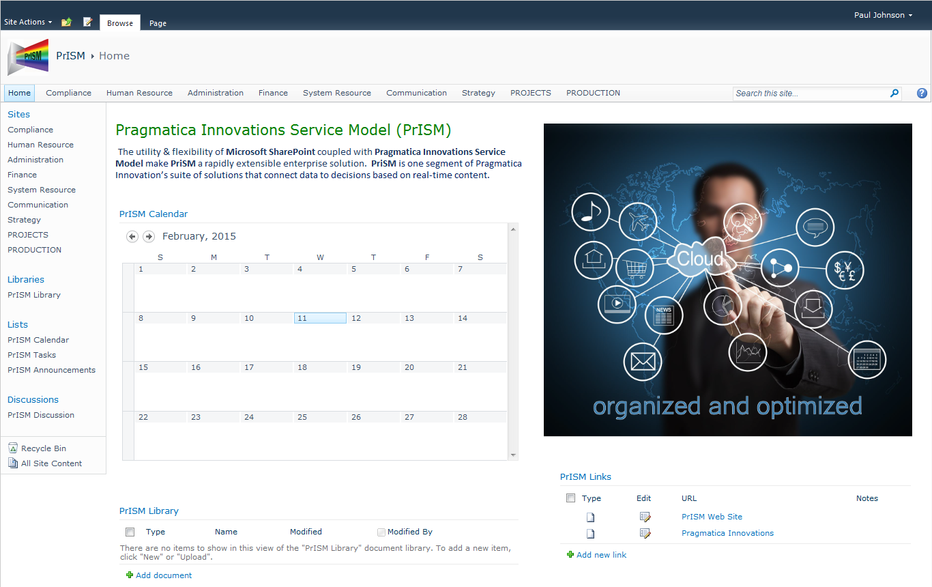The image size is (932, 587).
Task: Select all items checkbox in PrISM Links
Action: 571,498
